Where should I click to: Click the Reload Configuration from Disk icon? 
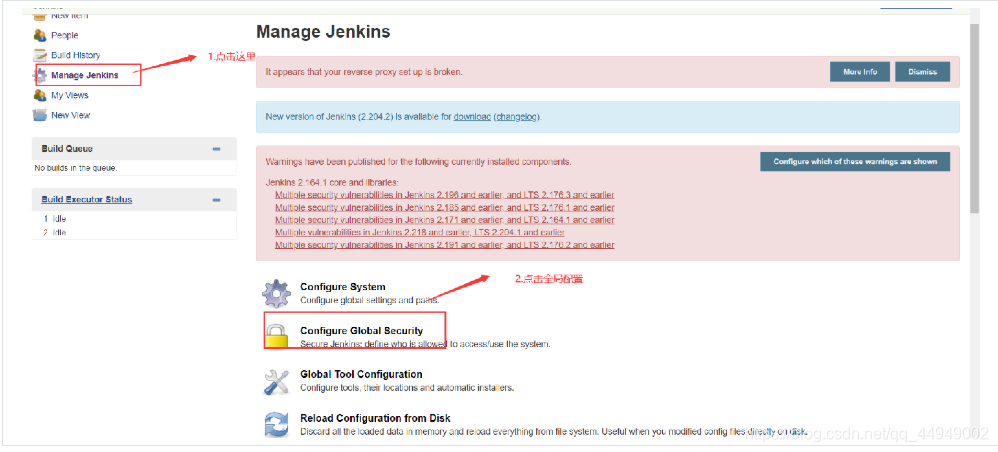(277, 425)
